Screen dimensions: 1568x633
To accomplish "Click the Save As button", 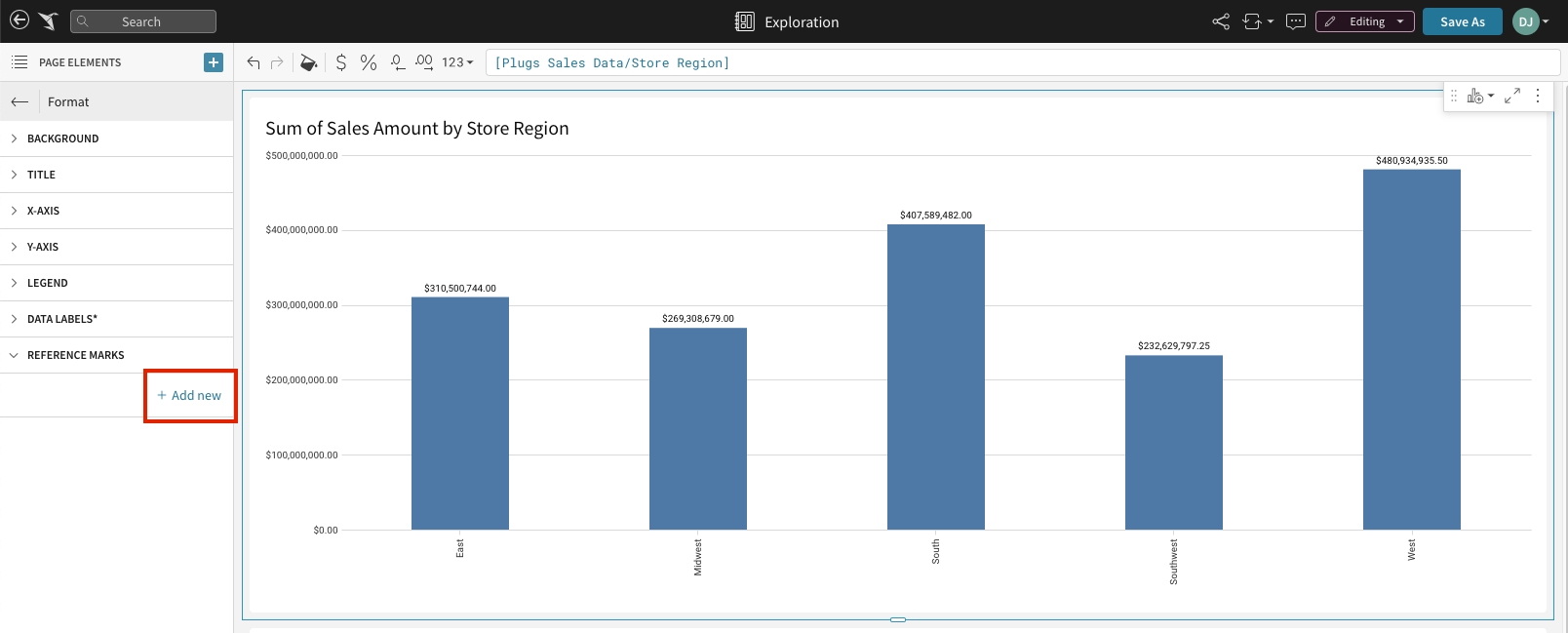I will click(x=1462, y=21).
